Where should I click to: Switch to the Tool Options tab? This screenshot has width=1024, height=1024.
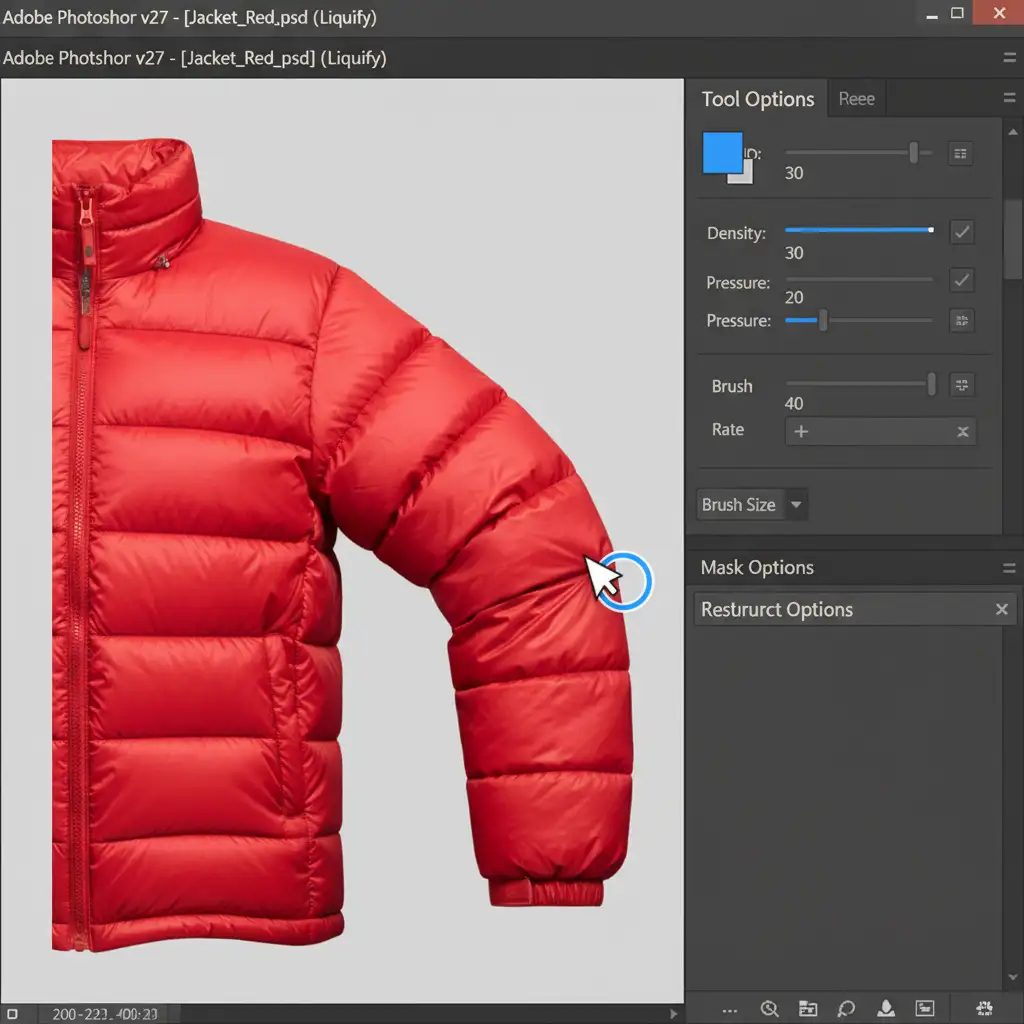757,99
